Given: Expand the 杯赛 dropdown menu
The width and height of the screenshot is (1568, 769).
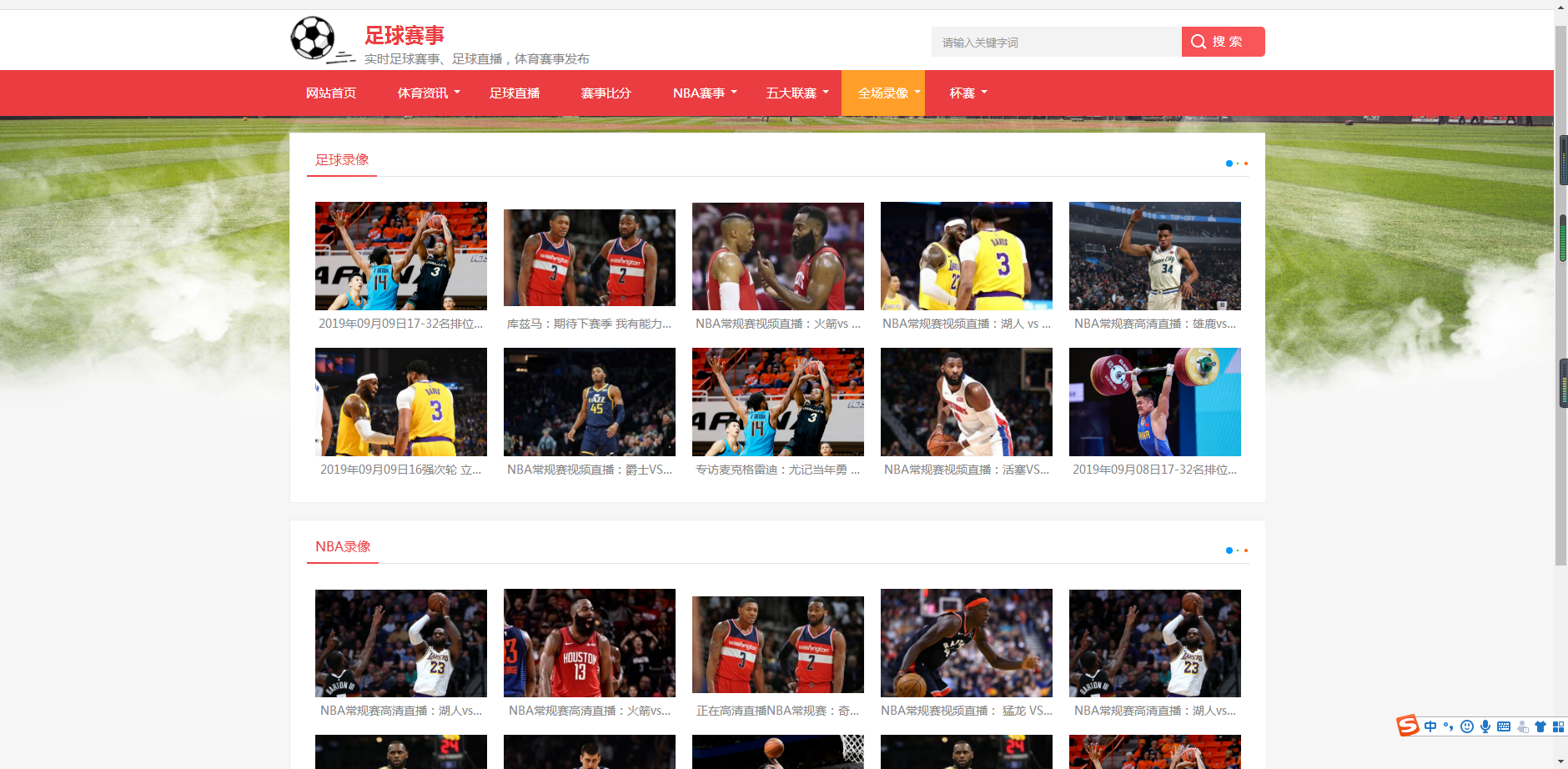Looking at the screenshot, I should click(967, 93).
